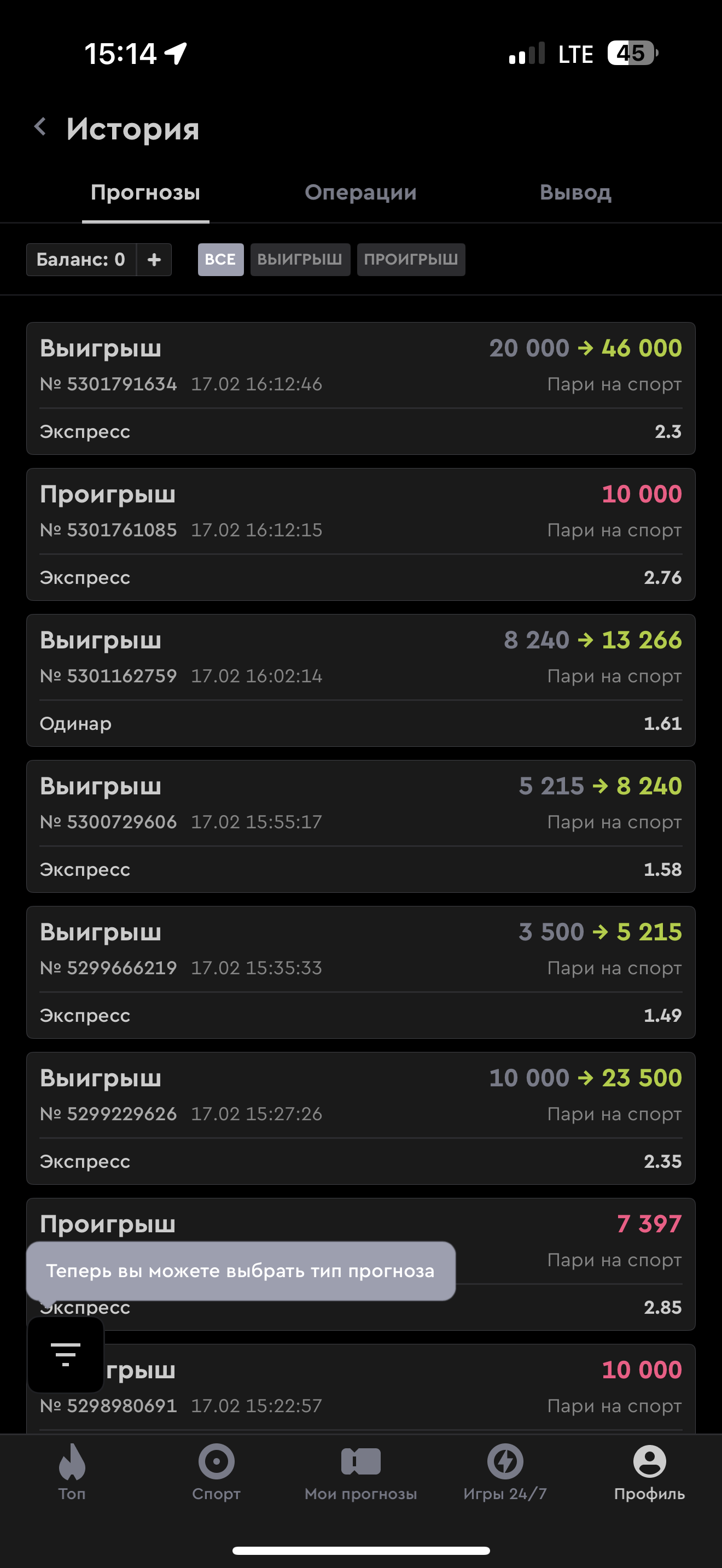Filter bets by ВЫИГРЫШ
This screenshot has width=722, height=1568.
pyautogui.click(x=300, y=260)
